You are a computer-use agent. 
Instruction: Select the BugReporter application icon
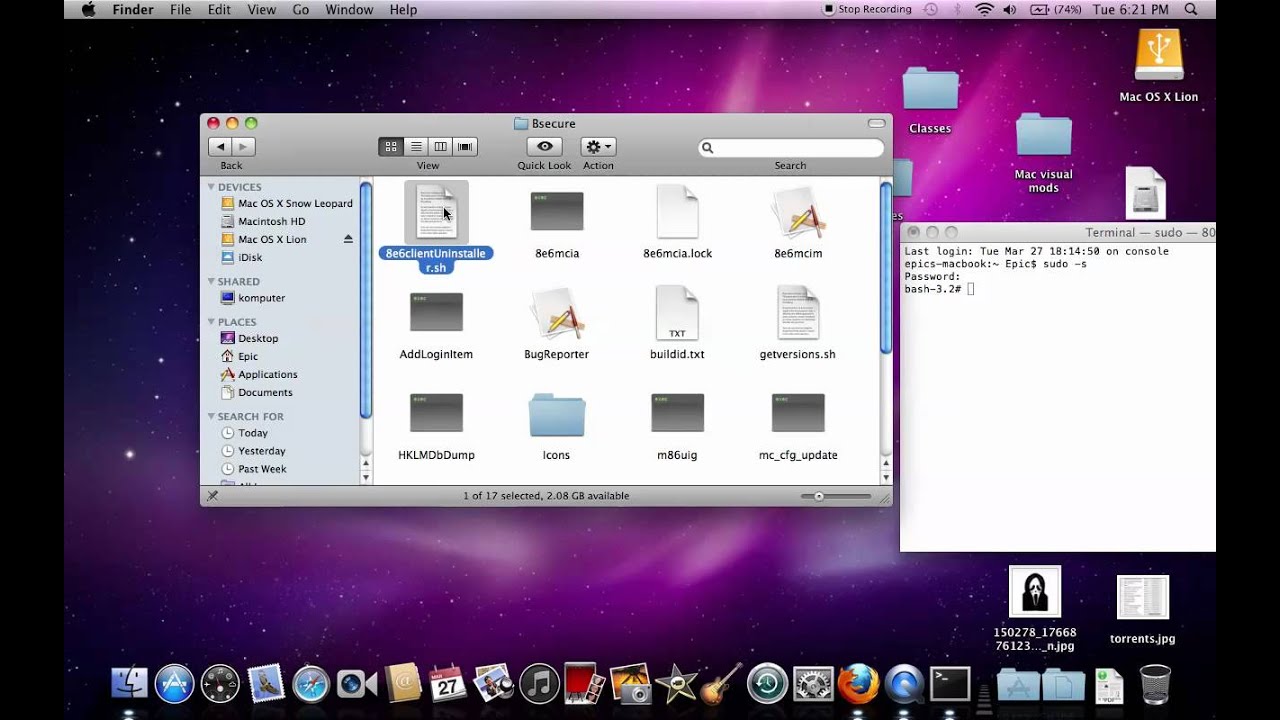556,314
